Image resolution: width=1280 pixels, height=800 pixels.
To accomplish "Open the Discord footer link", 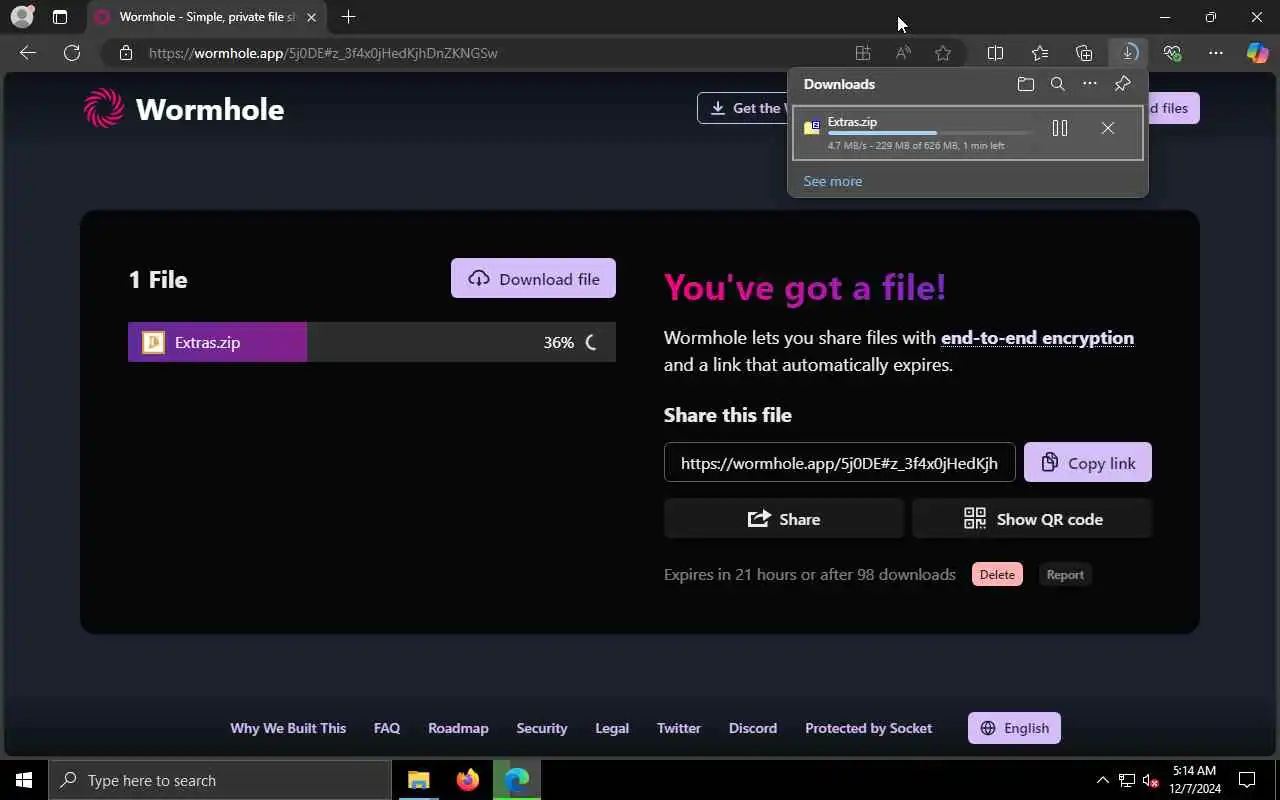I will tap(753, 728).
